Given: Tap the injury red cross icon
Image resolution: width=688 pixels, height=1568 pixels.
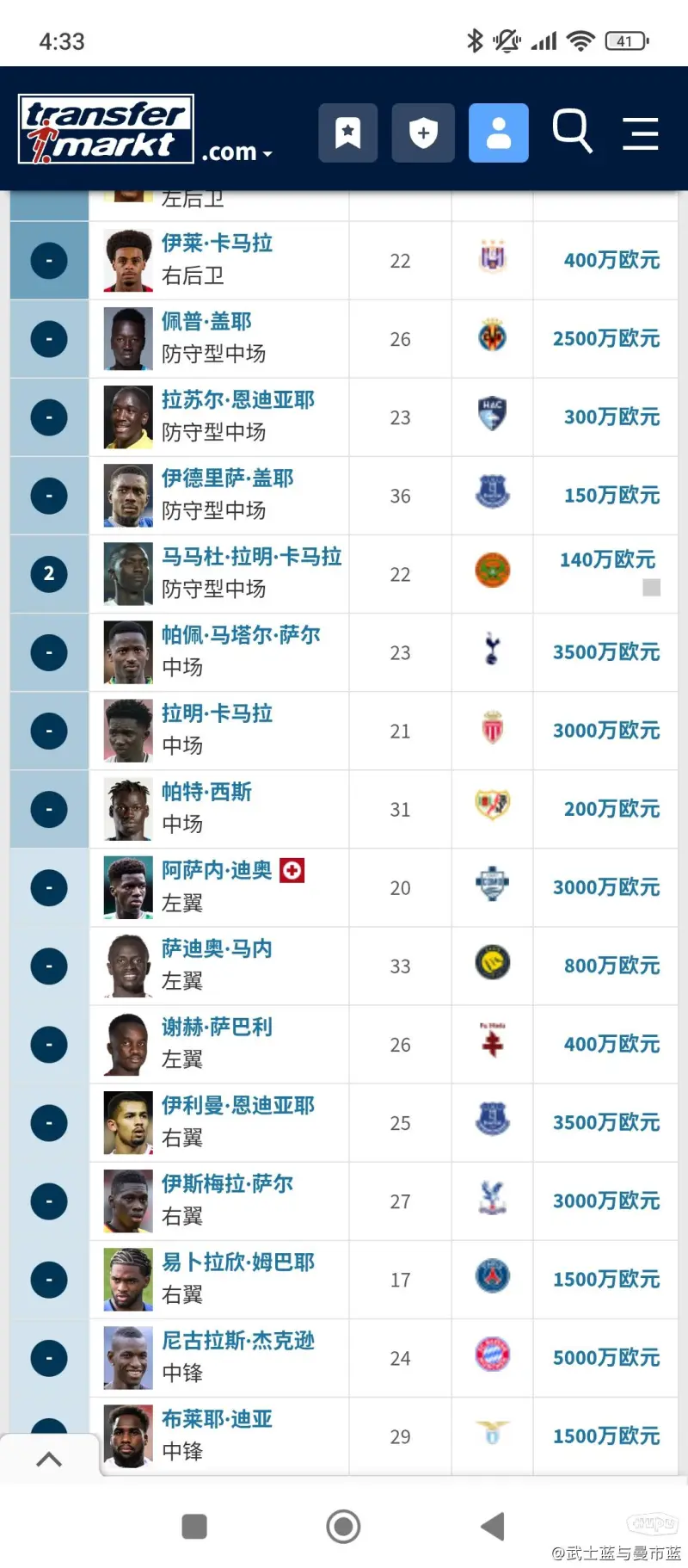Looking at the screenshot, I should [x=292, y=870].
